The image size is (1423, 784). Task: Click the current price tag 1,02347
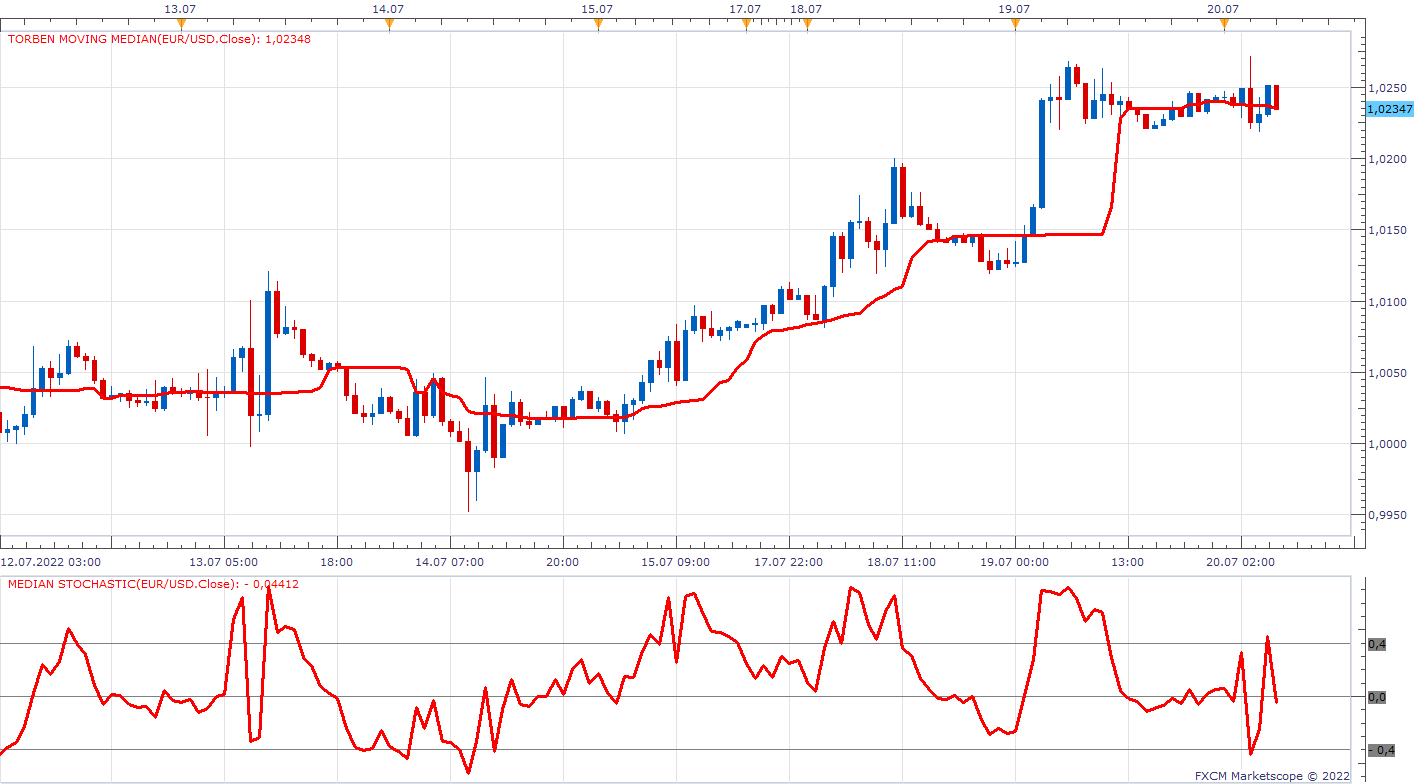[1388, 109]
